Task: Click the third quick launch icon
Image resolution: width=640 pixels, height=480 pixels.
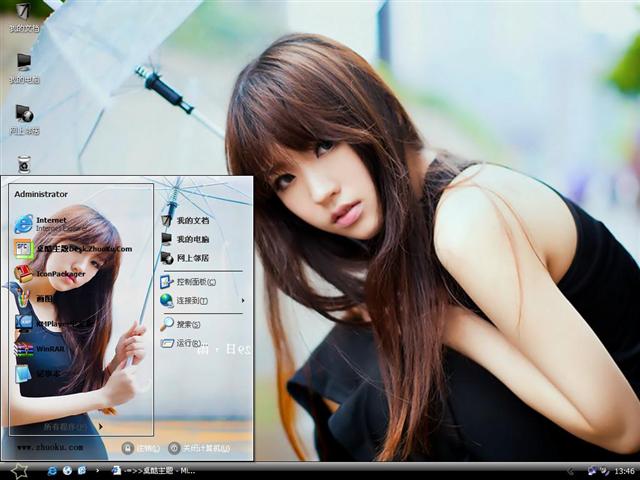Action: point(82,471)
